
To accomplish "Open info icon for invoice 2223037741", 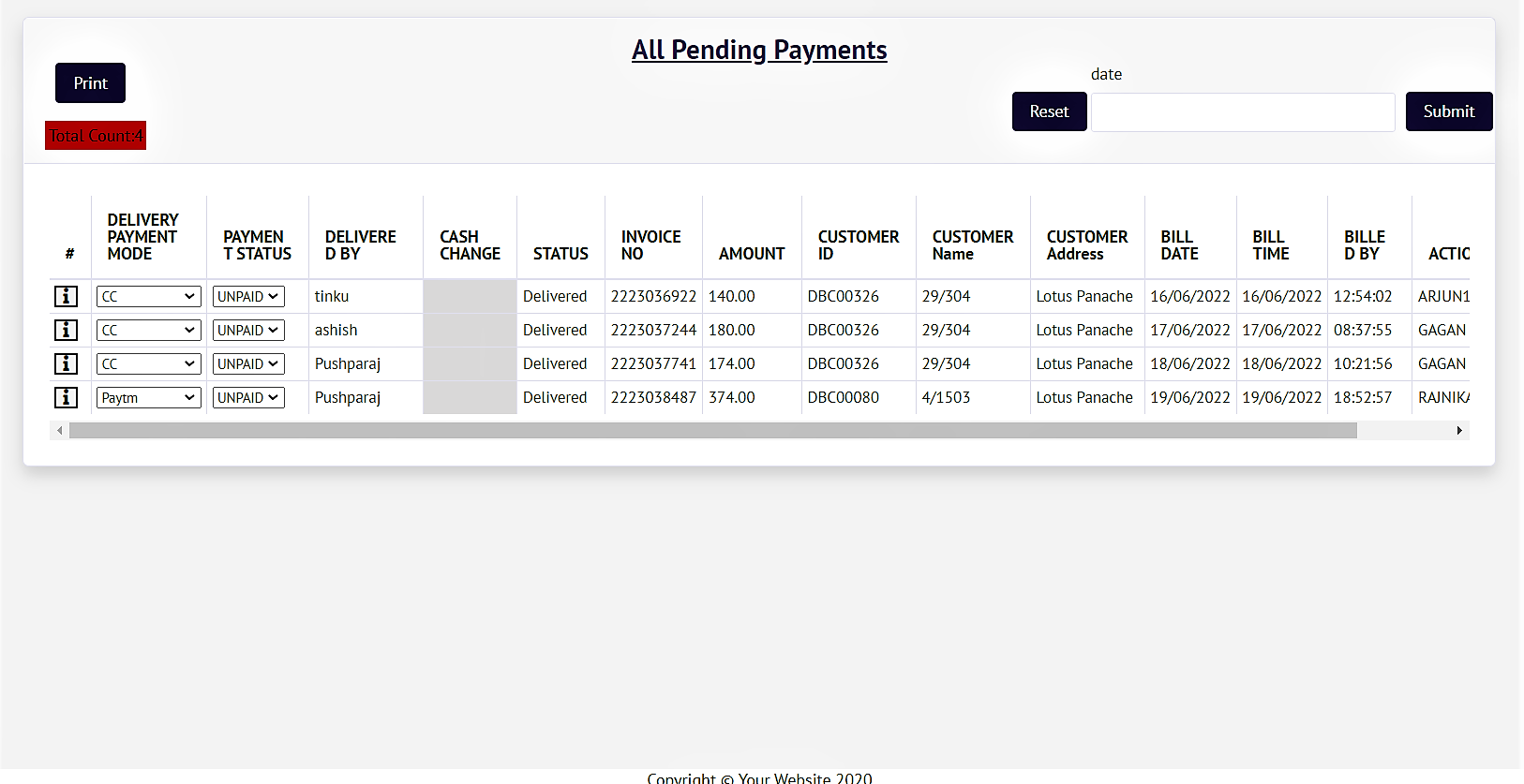I will [66, 363].
